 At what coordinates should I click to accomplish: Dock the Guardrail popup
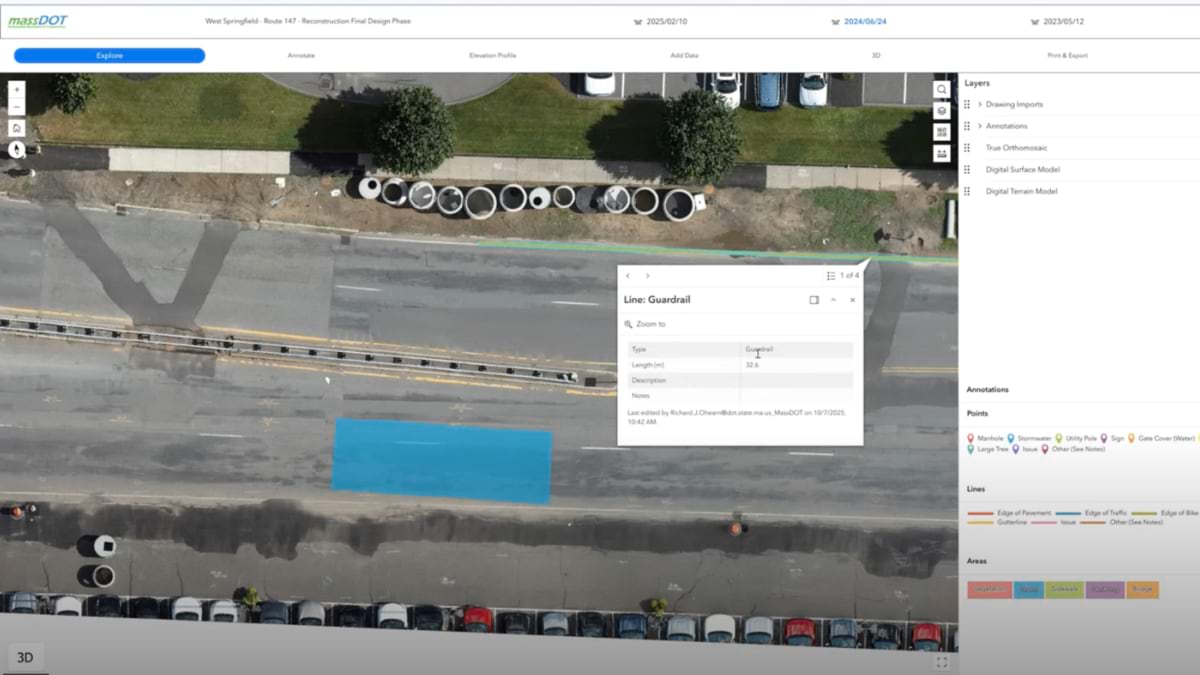[x=814, y=300]
